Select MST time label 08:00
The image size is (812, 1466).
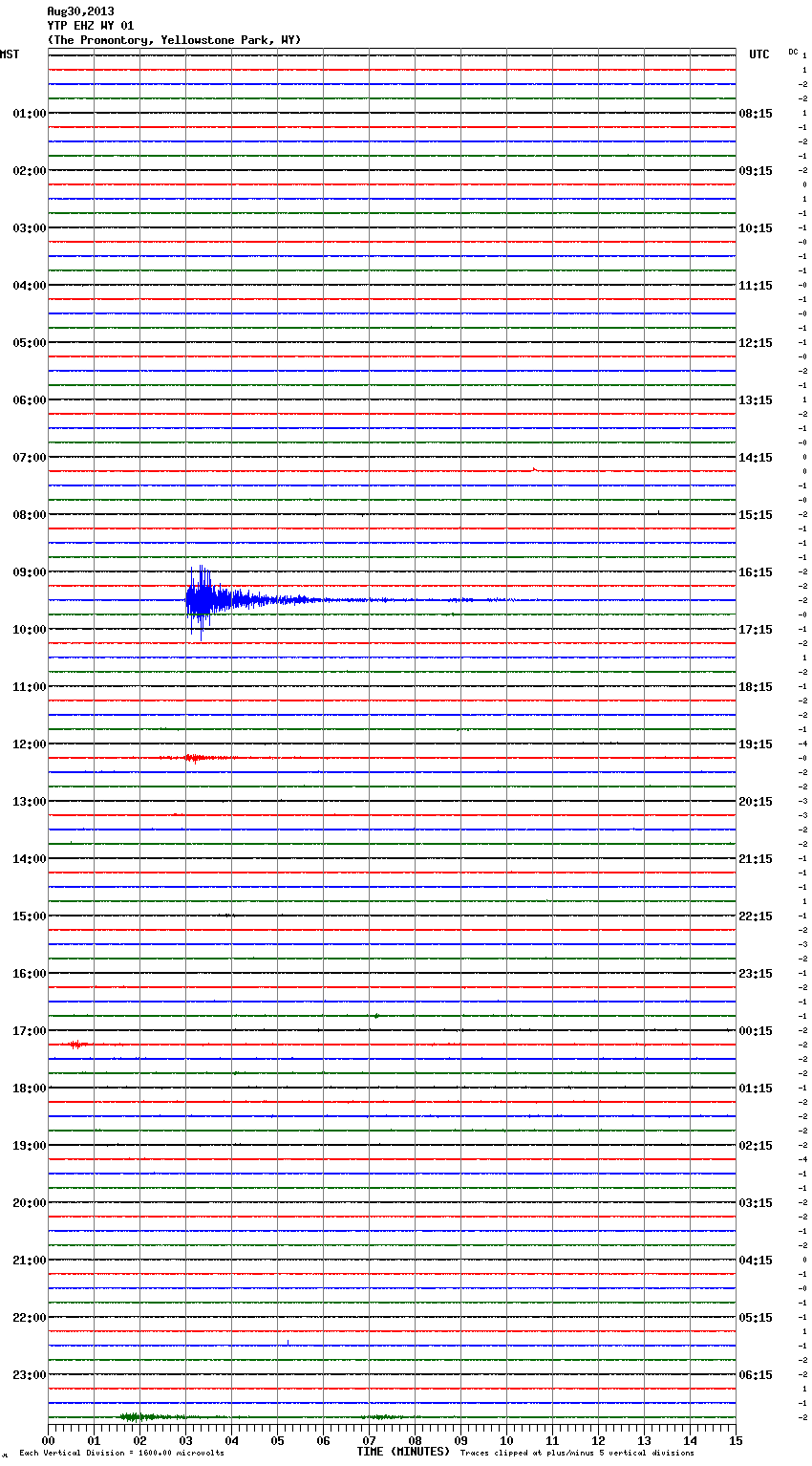(30, 515)
